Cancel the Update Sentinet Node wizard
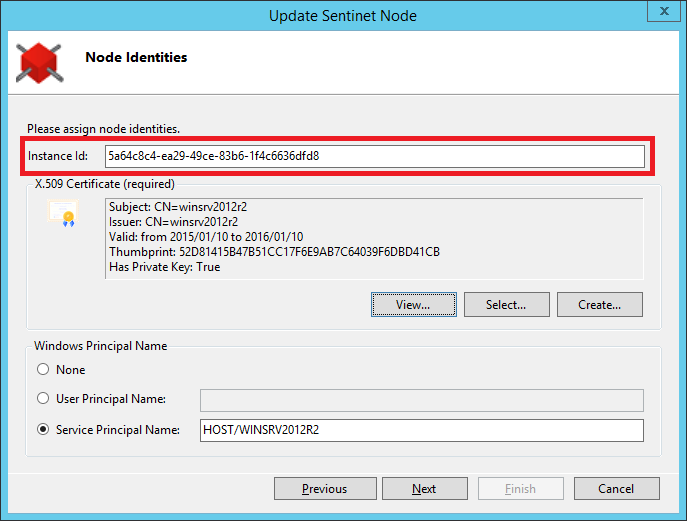Screen dimensions: 687x521 click(x=616, y=489)
